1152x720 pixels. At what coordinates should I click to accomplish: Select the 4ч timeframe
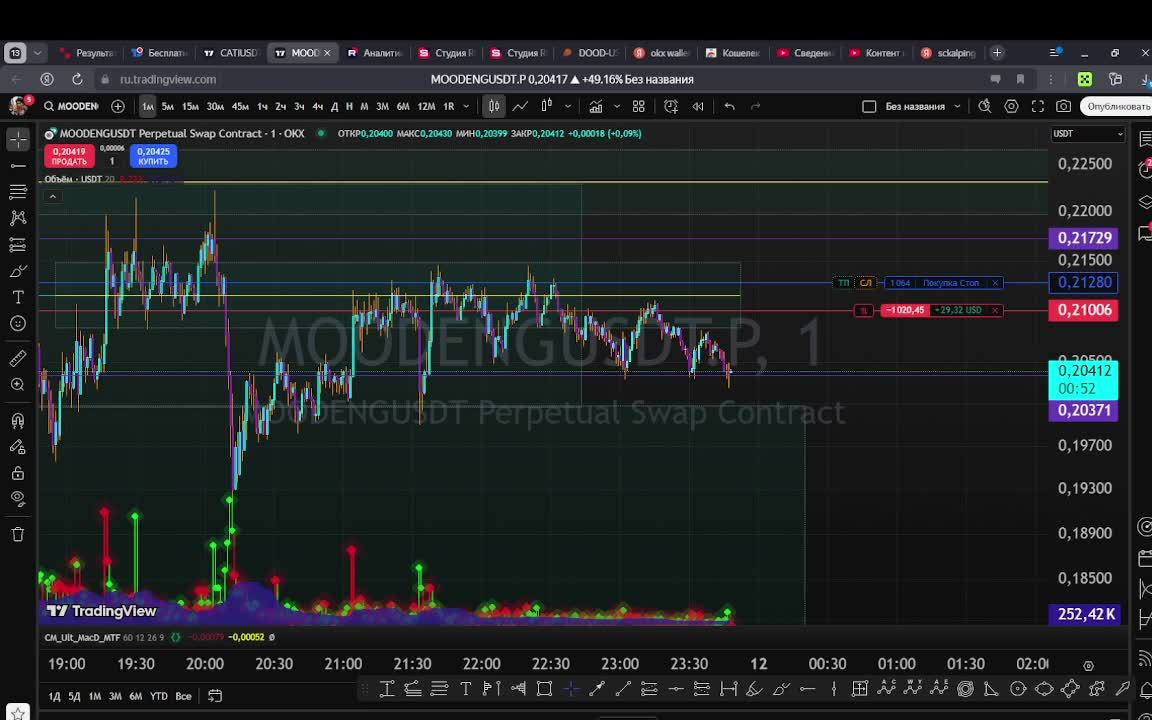point(317,107)
